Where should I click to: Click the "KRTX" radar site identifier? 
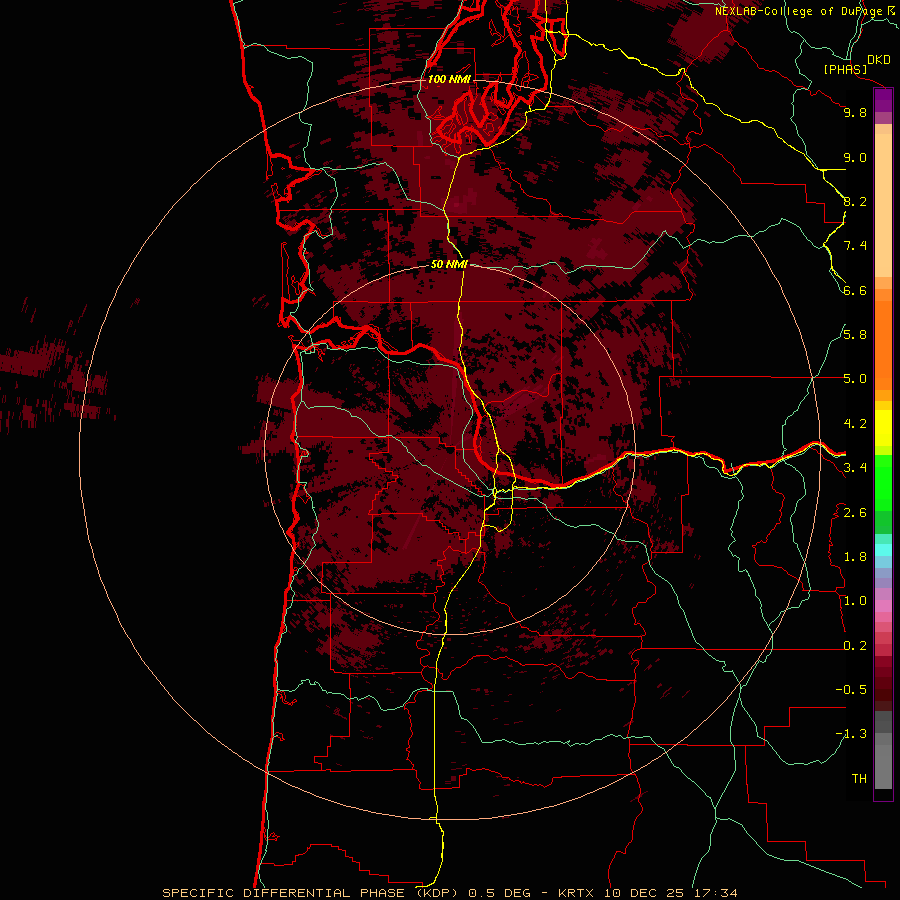pos(577,893)
